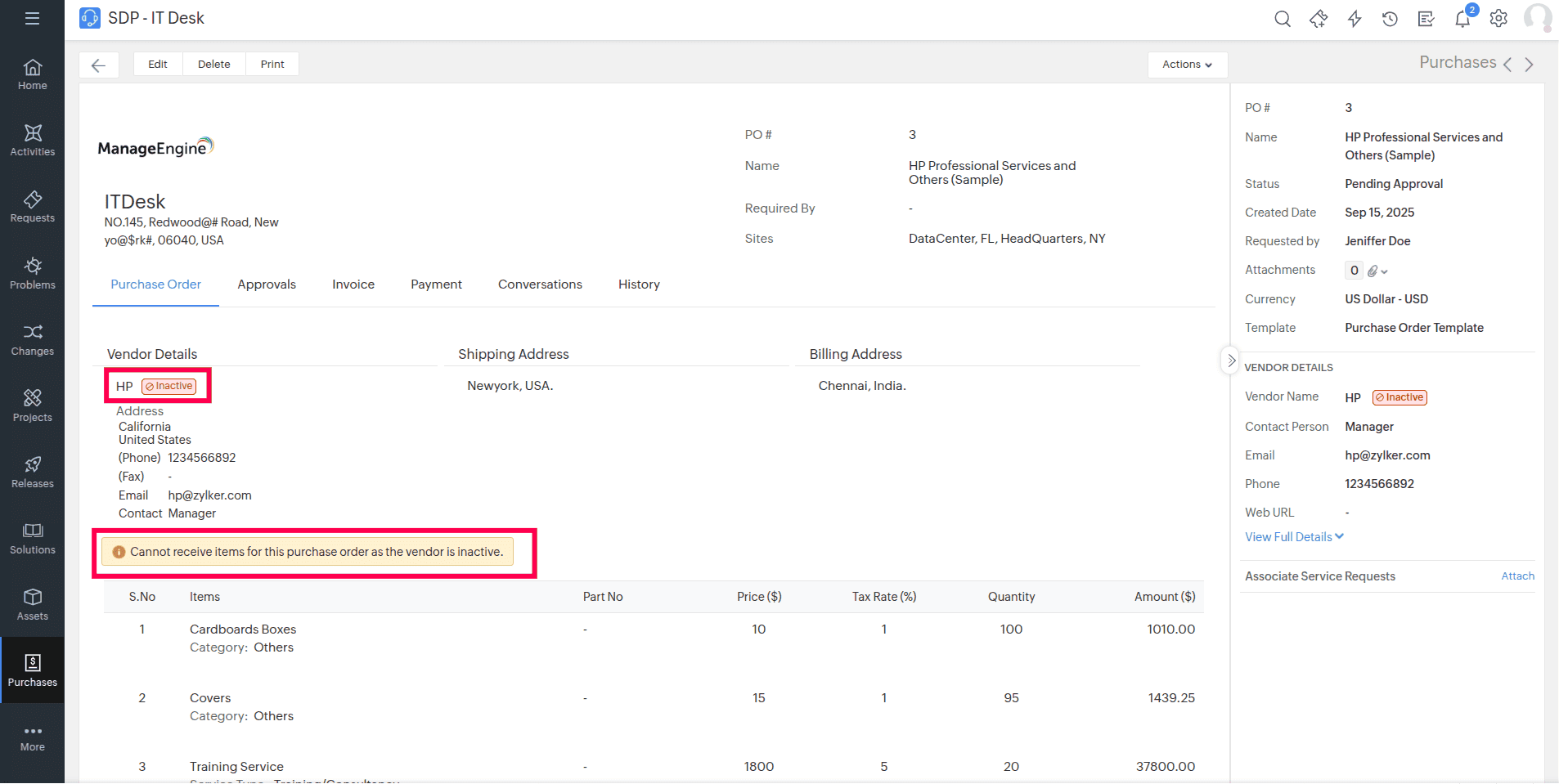Viewport: 1559px width, 784px height.
Task: Open the Actions dropdown
Action: tap(1187, 65)
